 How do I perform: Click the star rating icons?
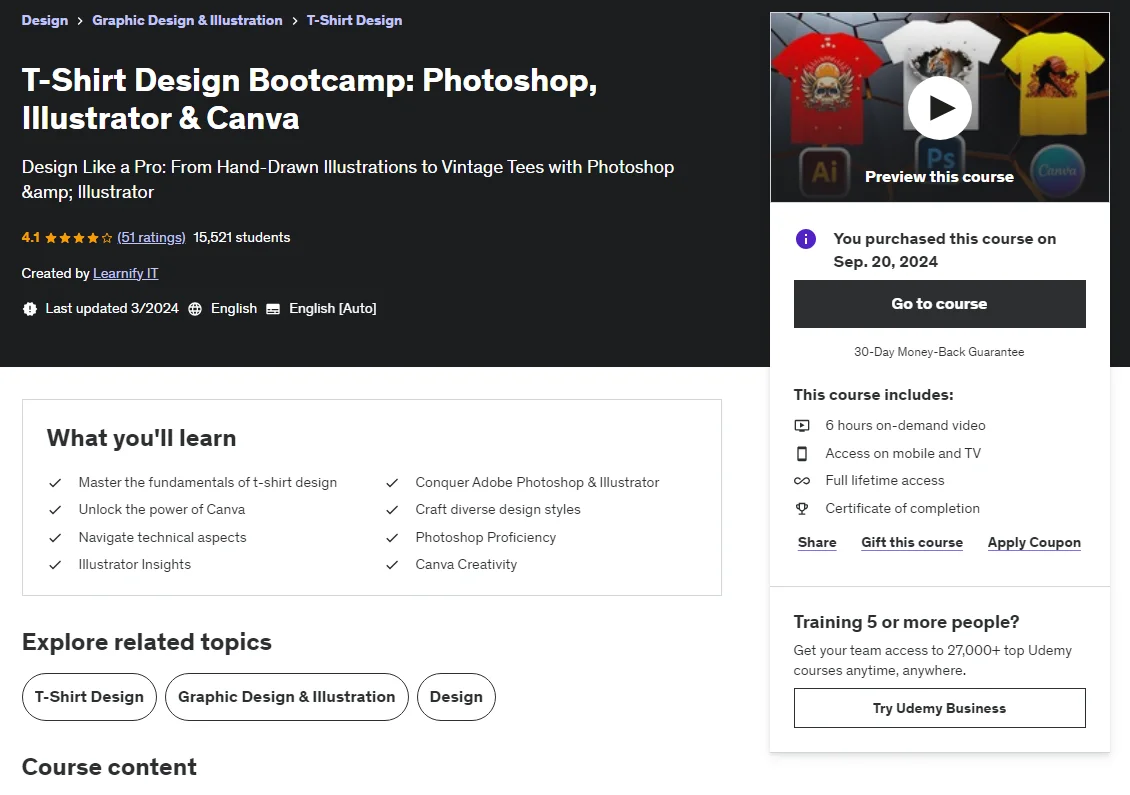pyautogui.click(x=79, y=238)
